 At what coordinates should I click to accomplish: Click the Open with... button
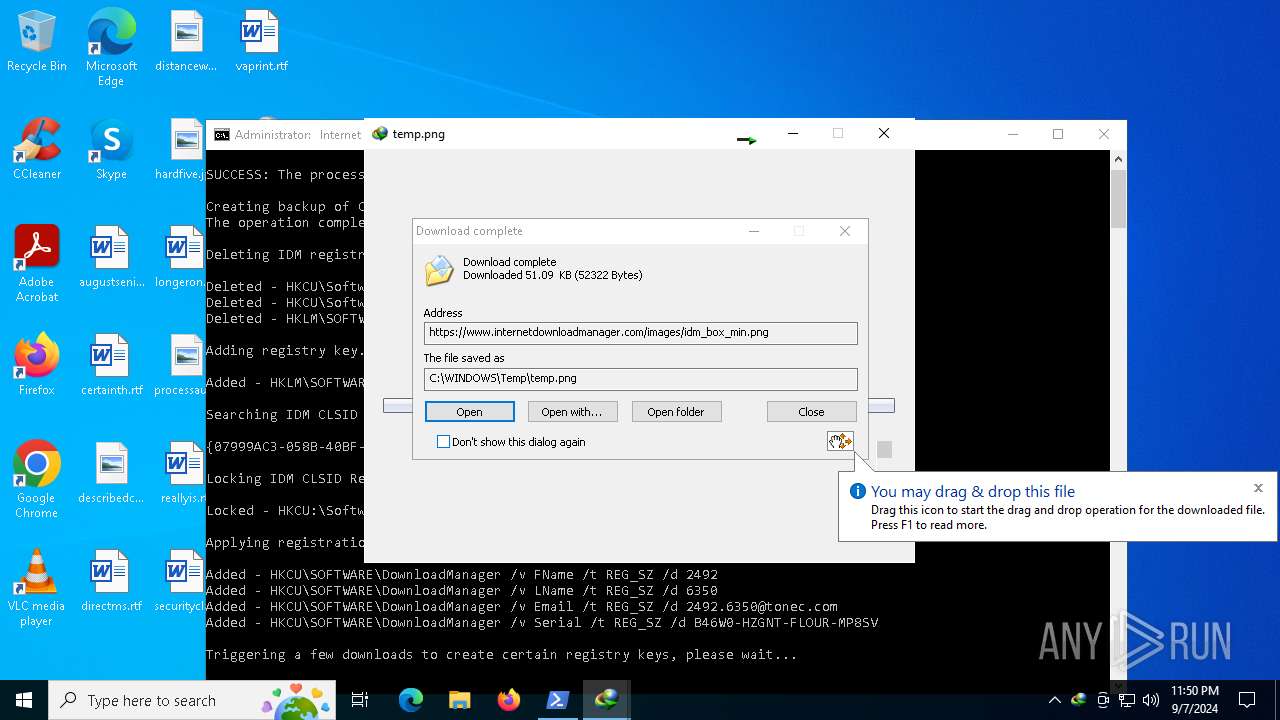pyautogui.click(x=572, y=412)
